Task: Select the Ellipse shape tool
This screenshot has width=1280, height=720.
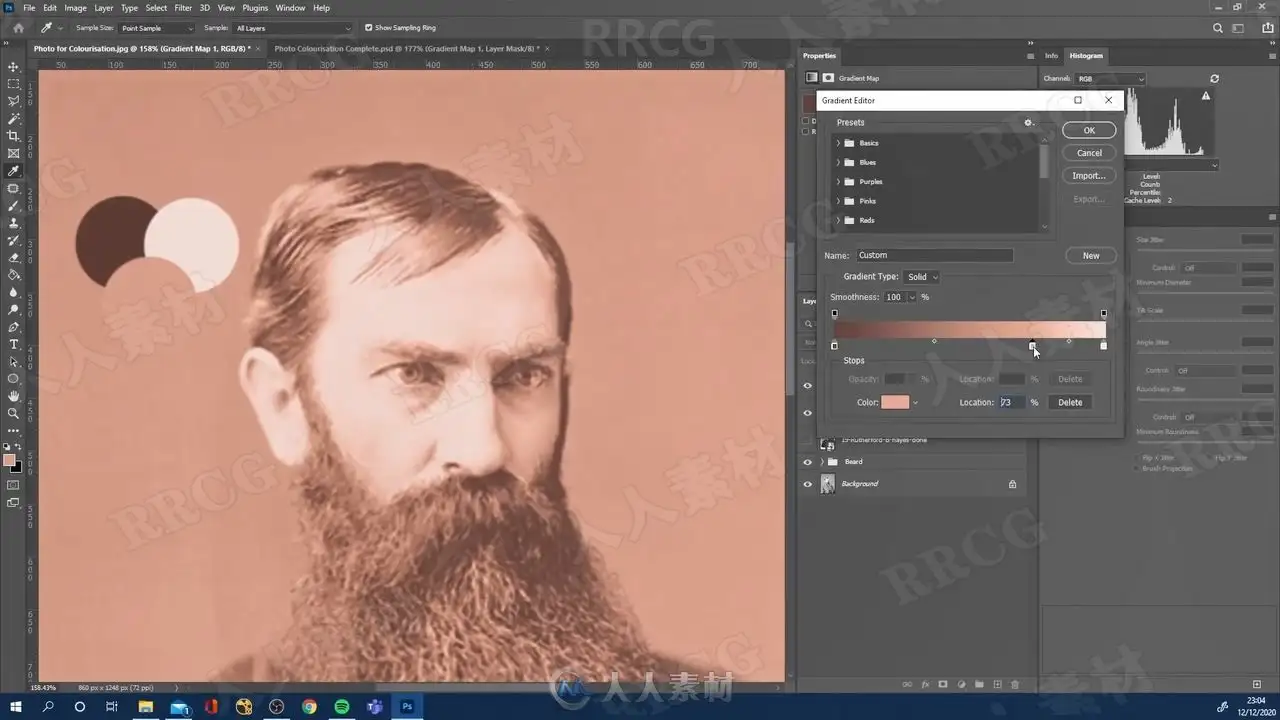Action: (x=14, y=379)
